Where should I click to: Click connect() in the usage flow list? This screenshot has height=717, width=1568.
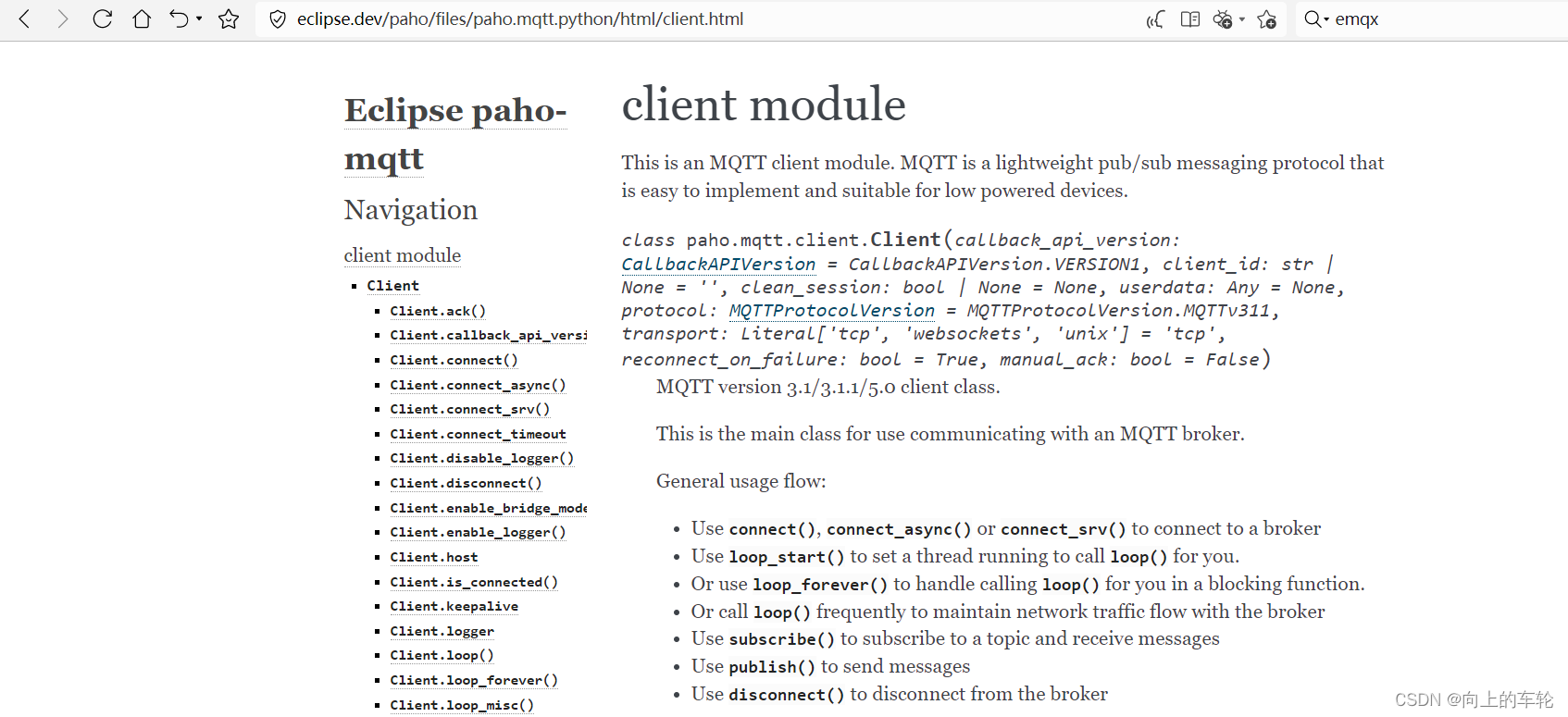coord(772,529)
